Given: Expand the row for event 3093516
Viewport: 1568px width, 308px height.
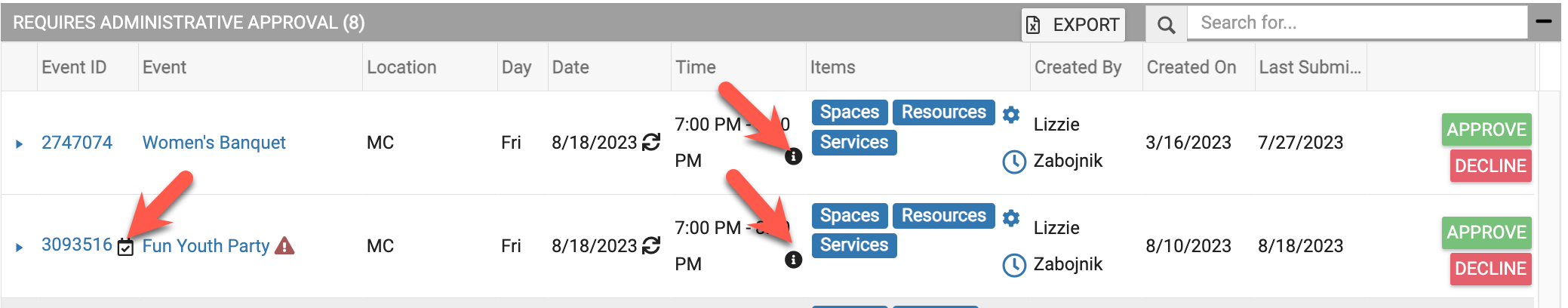Looking at the screenshot, I should [x=20, y=247].
